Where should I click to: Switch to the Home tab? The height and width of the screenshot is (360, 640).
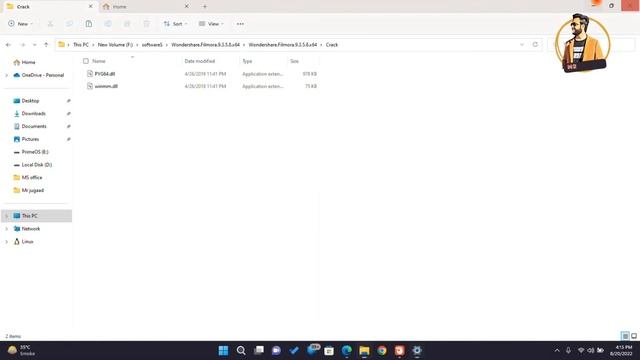[143, 7]
